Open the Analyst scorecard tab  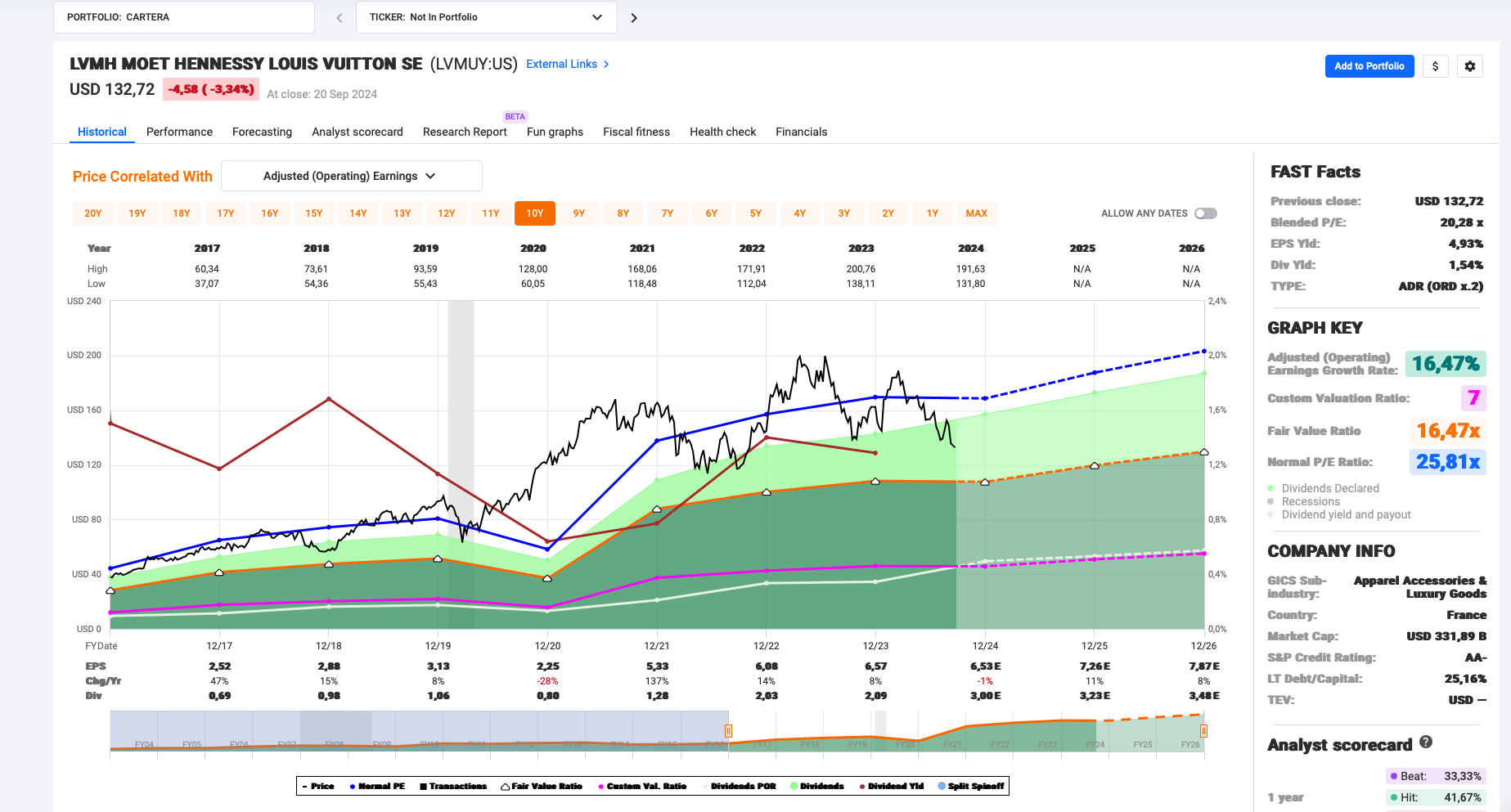click(x=358, y=132)
